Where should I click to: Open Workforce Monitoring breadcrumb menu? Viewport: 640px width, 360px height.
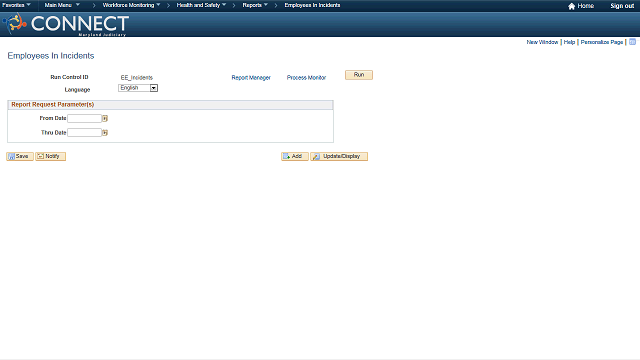(131, 5)
